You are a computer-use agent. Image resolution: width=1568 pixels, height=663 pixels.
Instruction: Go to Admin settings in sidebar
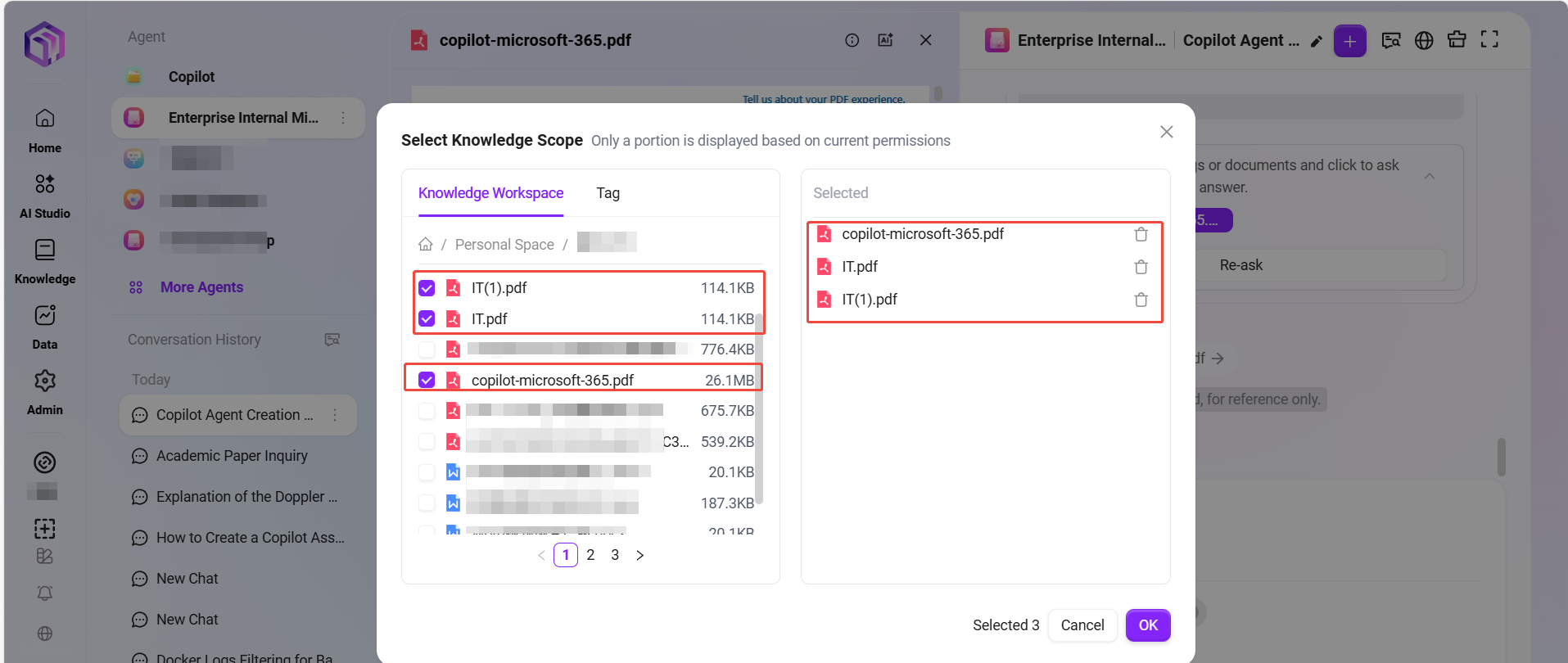pyautogui.click(x=45, y=392)
